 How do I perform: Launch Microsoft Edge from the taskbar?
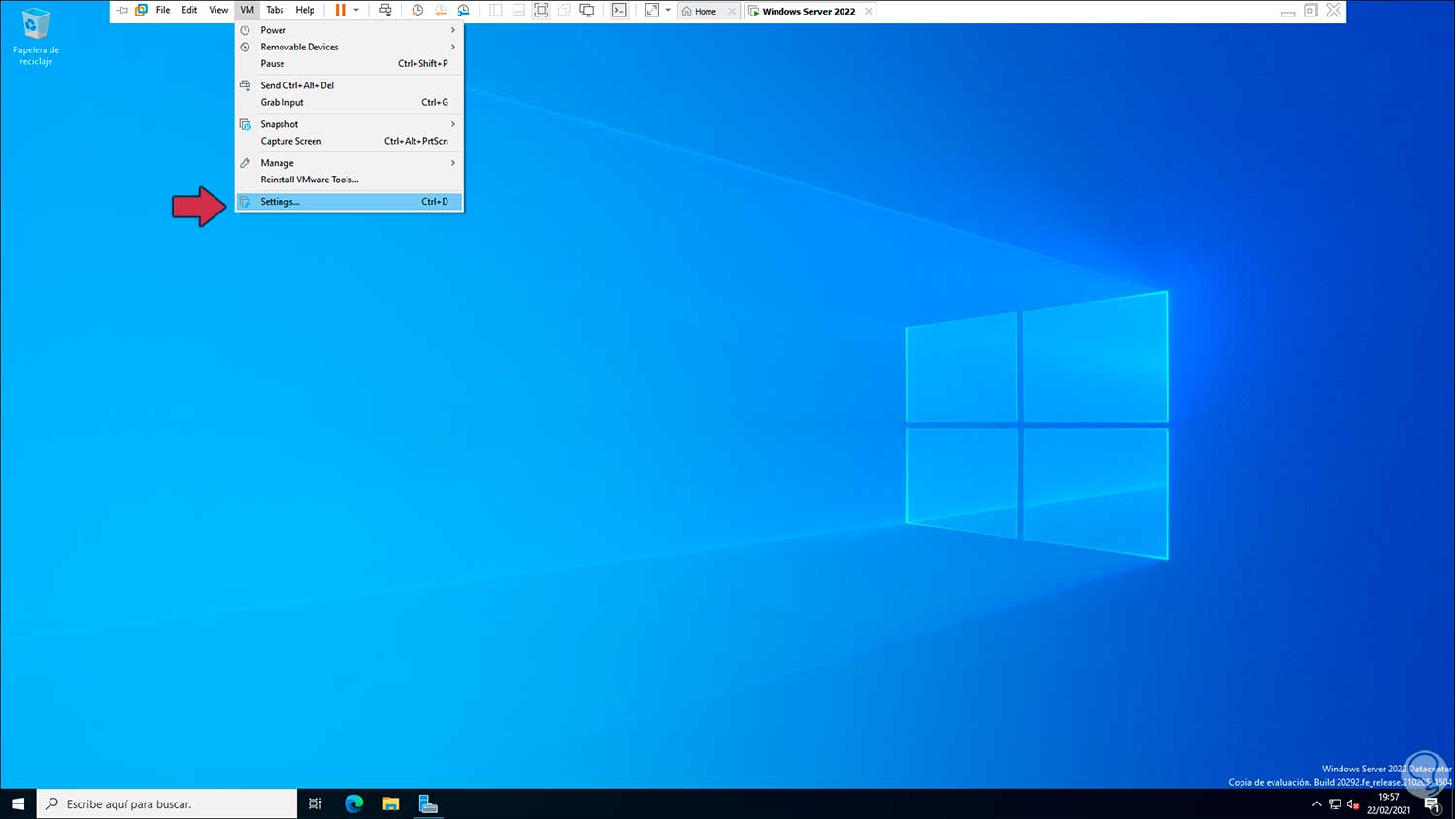(x=353, y=803)
